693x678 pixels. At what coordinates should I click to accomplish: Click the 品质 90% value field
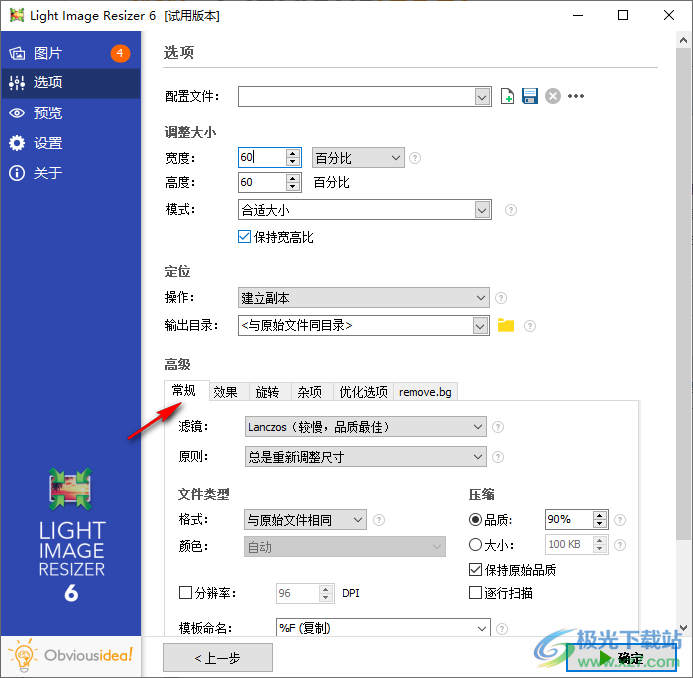point(569,520)
